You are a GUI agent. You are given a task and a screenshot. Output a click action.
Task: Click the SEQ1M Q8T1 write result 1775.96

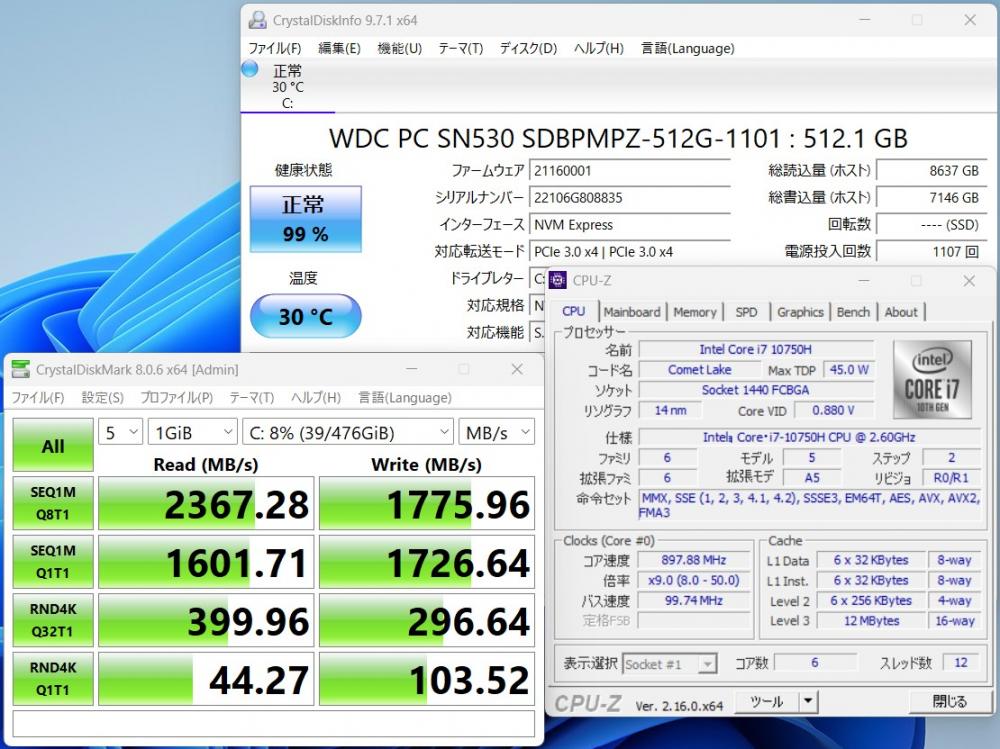pos(427,503)
